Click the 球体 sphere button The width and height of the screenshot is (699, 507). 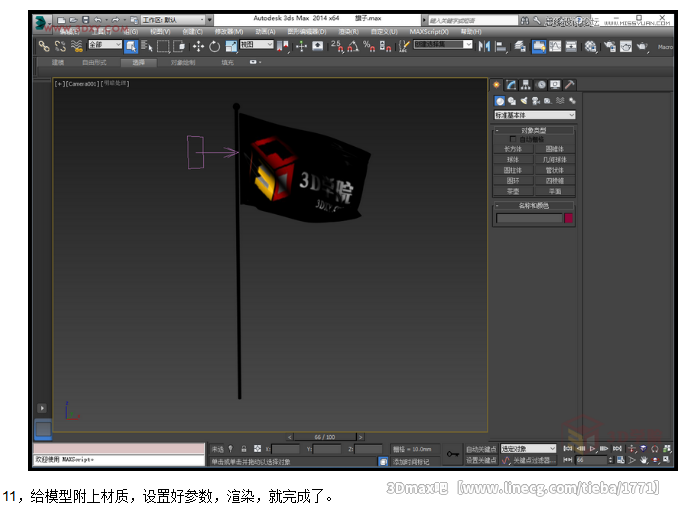513,159
